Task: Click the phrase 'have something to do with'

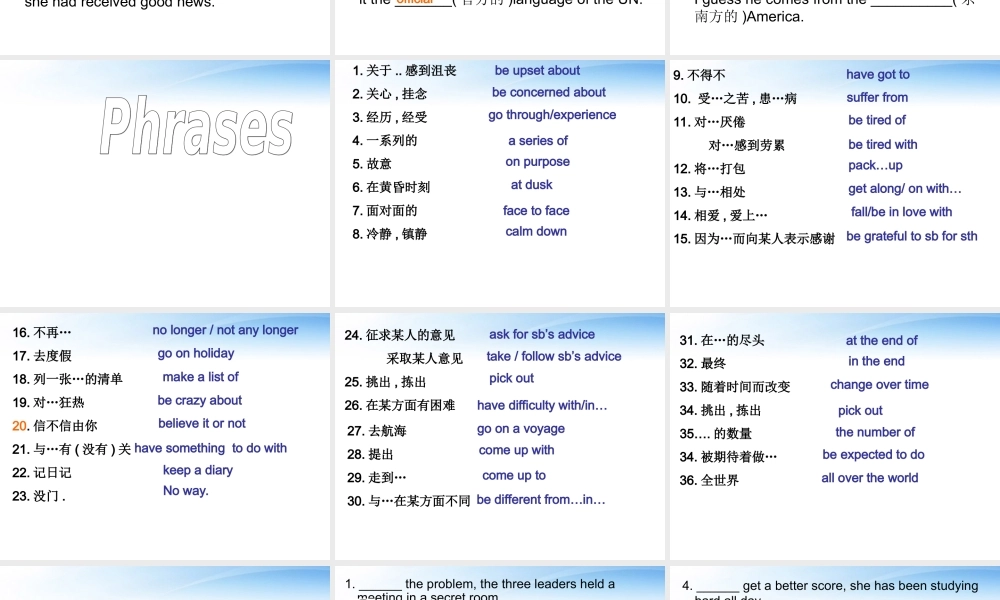Action: pos(210,448)
